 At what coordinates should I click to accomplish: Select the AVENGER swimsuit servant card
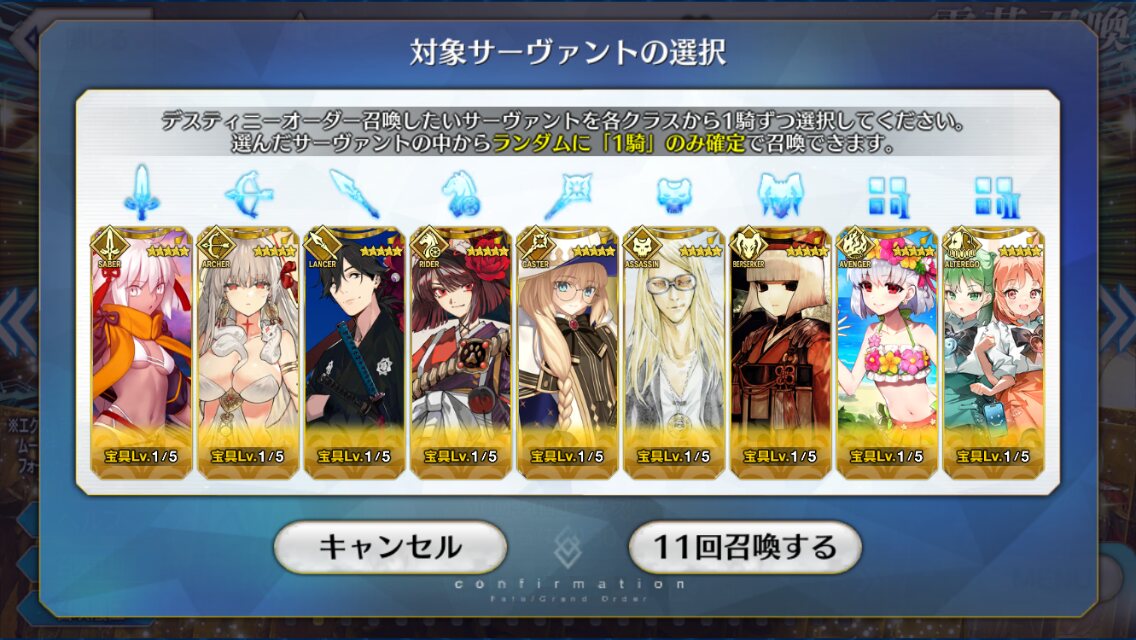click(887, 353)
